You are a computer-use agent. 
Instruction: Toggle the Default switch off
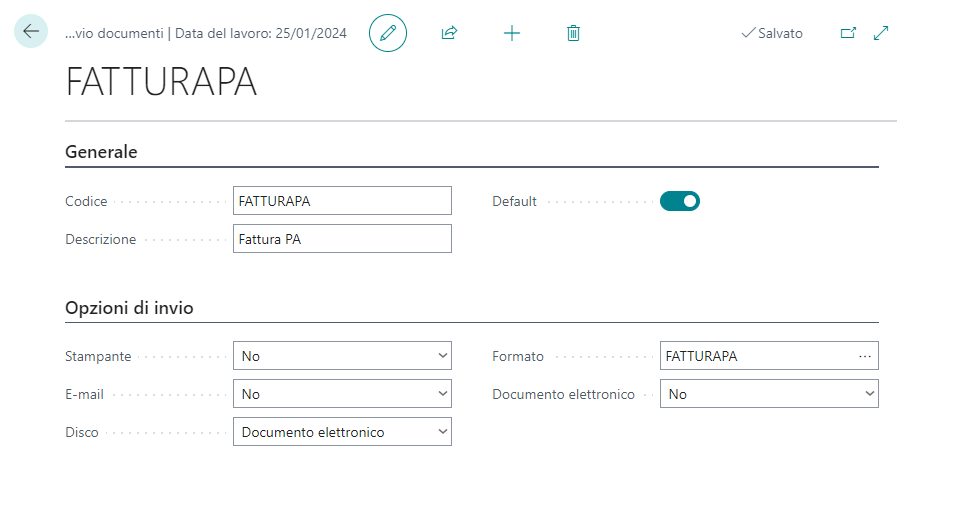pyautogui.click(x=680, y=201)
